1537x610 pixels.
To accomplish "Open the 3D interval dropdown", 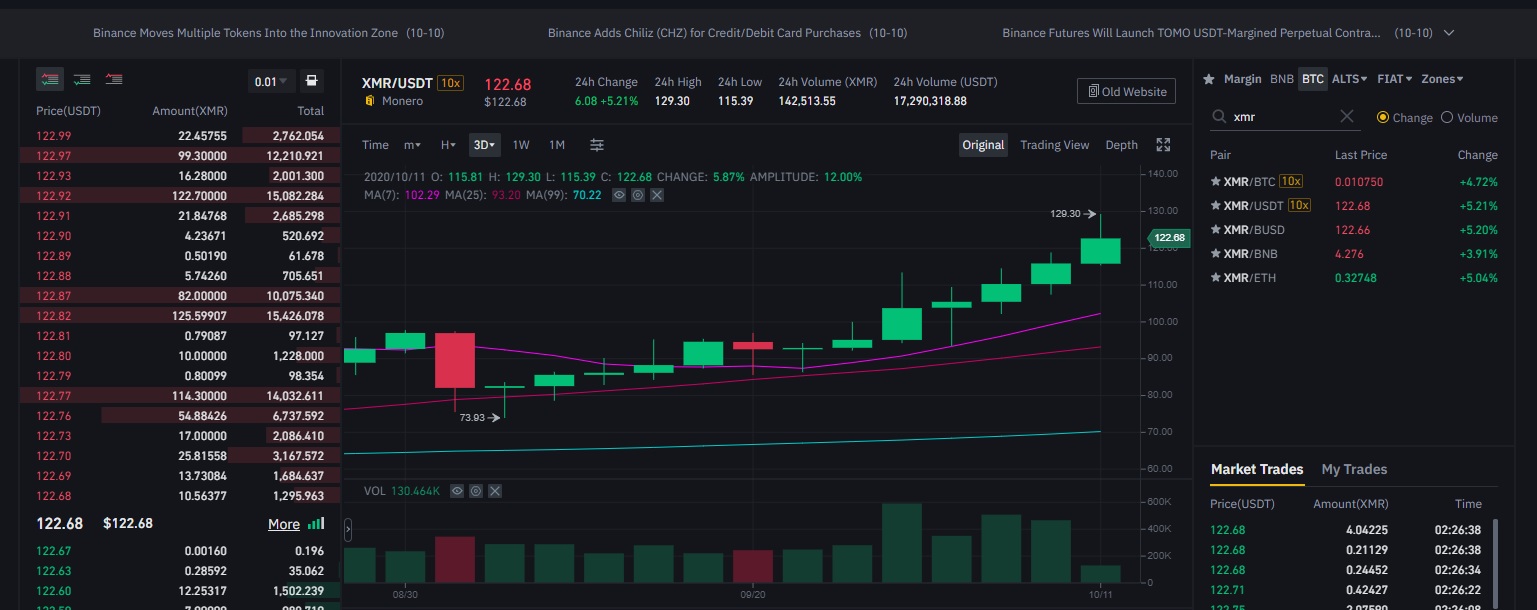I will pos(485,145).
